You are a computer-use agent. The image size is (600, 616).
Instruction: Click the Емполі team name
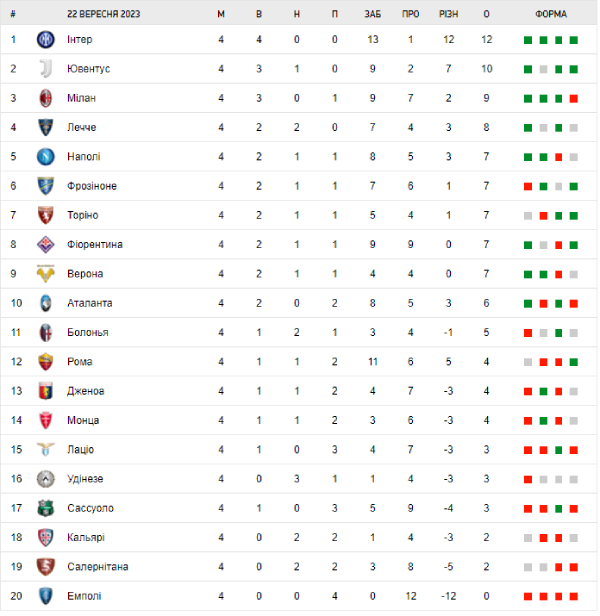83,596
